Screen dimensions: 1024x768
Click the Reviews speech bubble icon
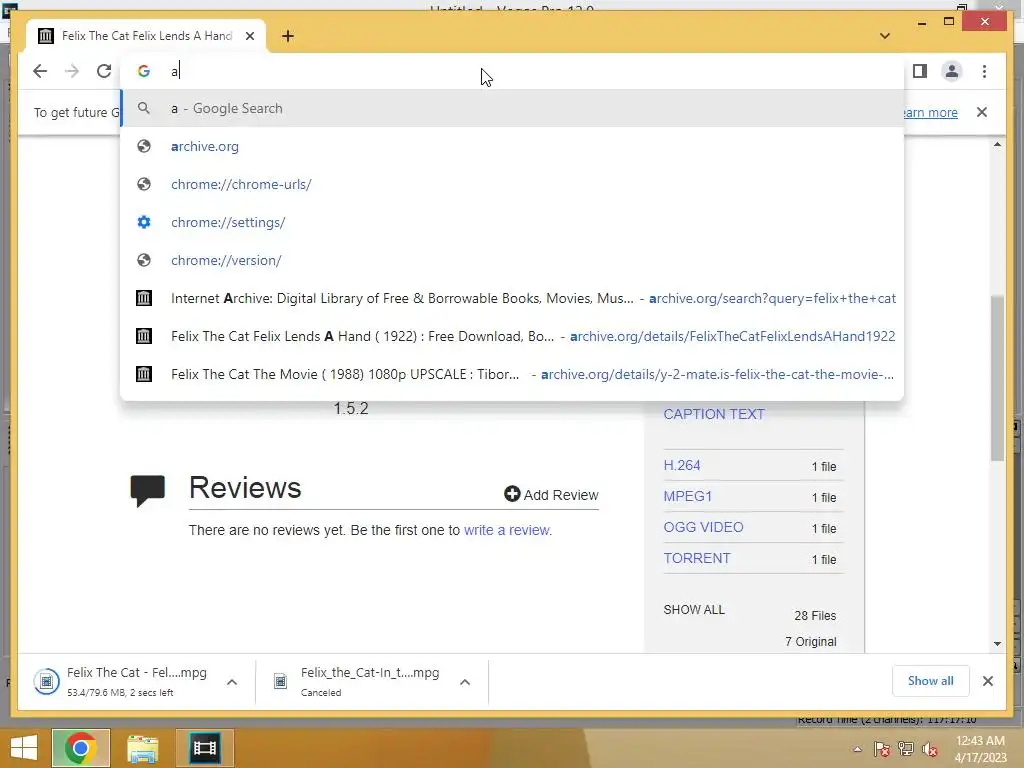click(148, 491)
